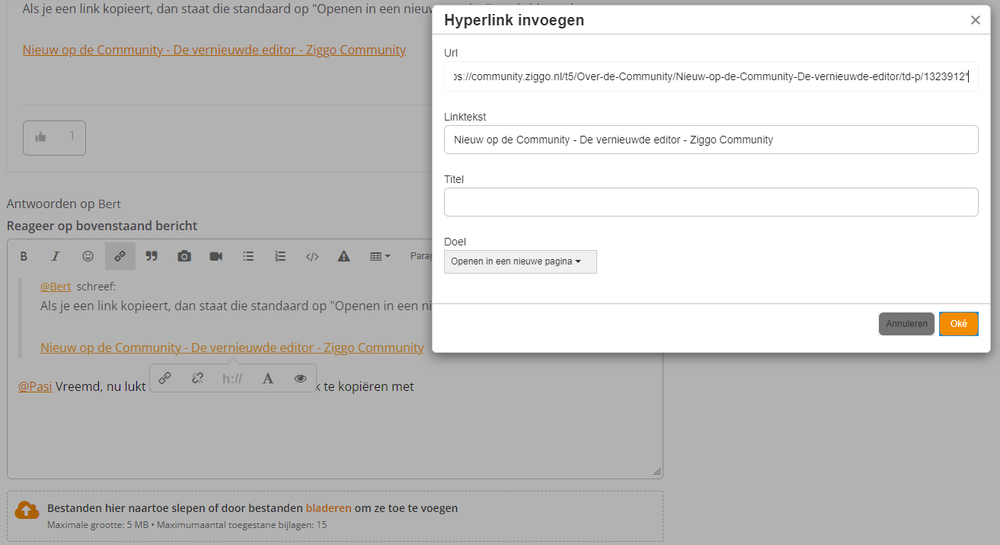
Task: Insert code sample with code icon
Action: [312, 256]
